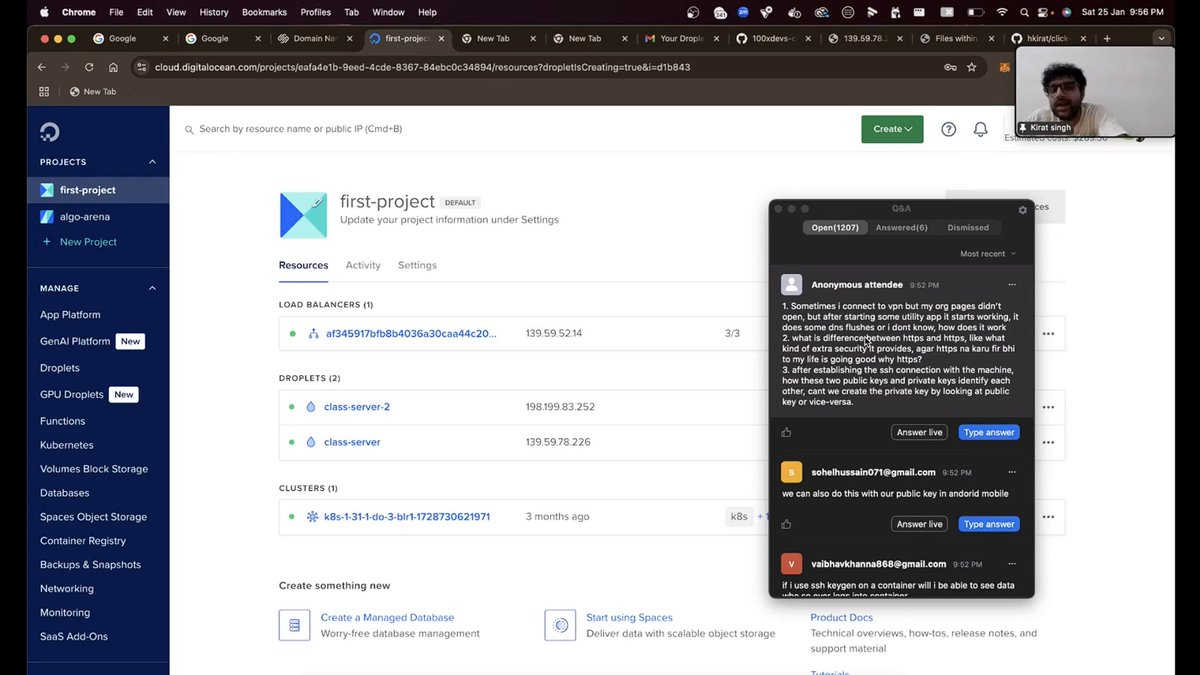Open the notifications bell icon
Image resolution: width=1200 pixels, height=675 pixels.
(x=981, y=129)
